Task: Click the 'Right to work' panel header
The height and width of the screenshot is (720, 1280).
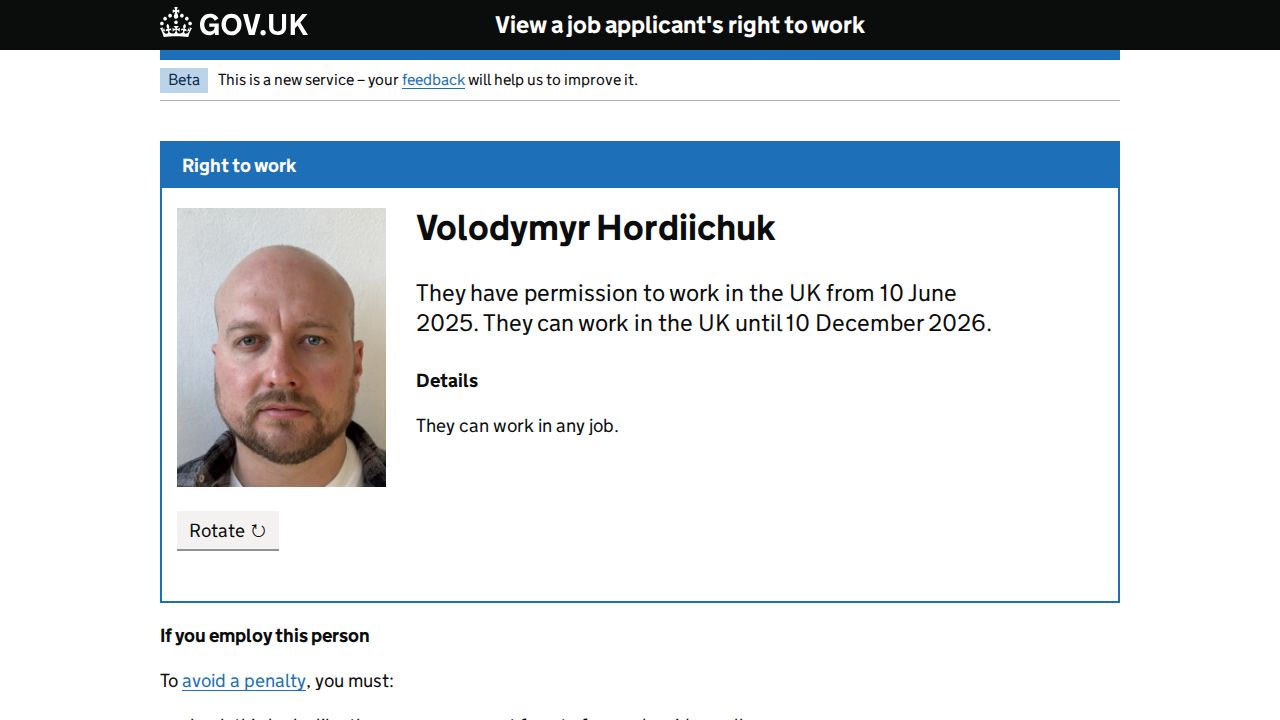Action: (x=239, y=166)
